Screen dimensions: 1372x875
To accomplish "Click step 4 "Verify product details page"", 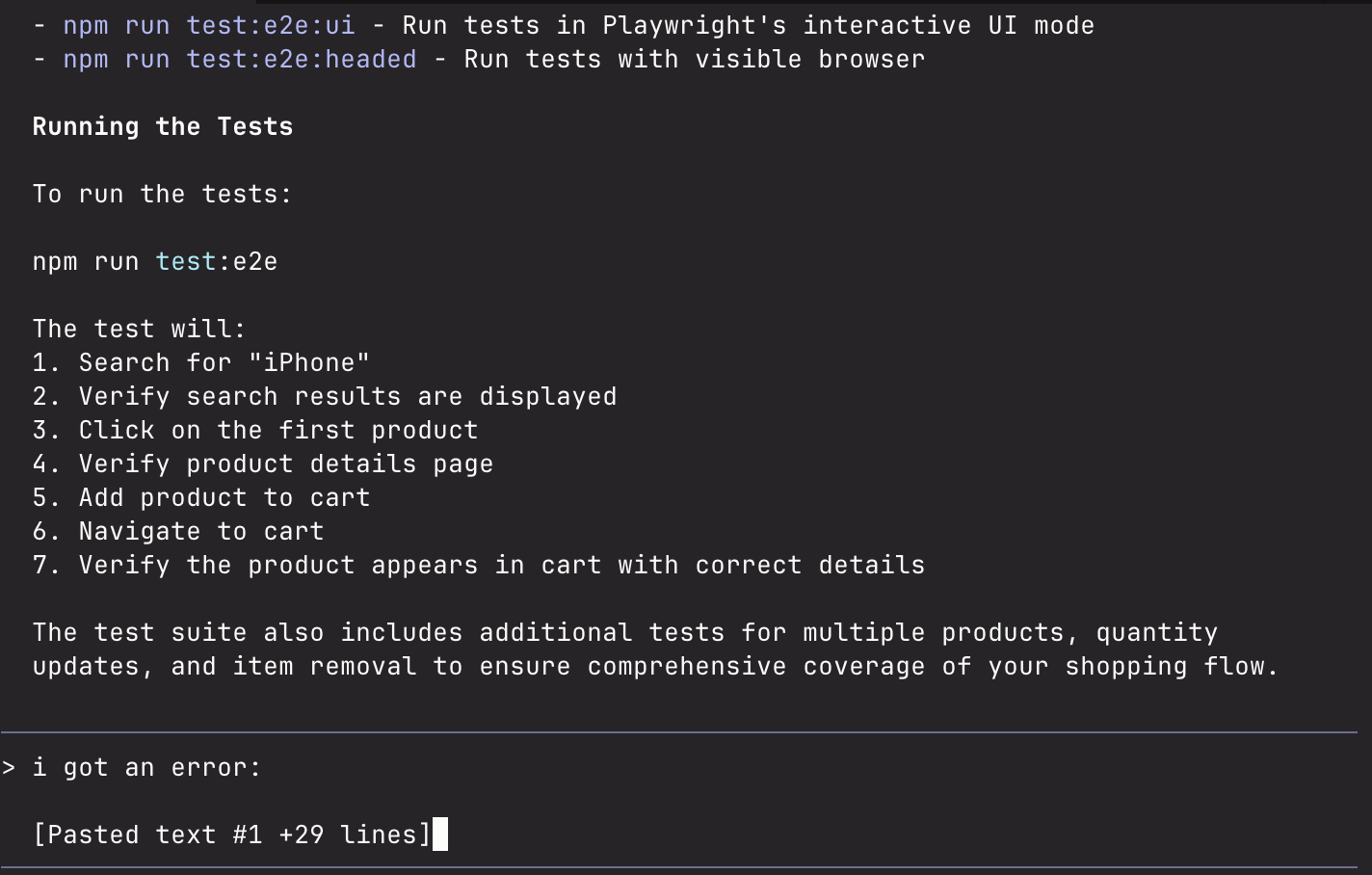I will click(262, 464).
